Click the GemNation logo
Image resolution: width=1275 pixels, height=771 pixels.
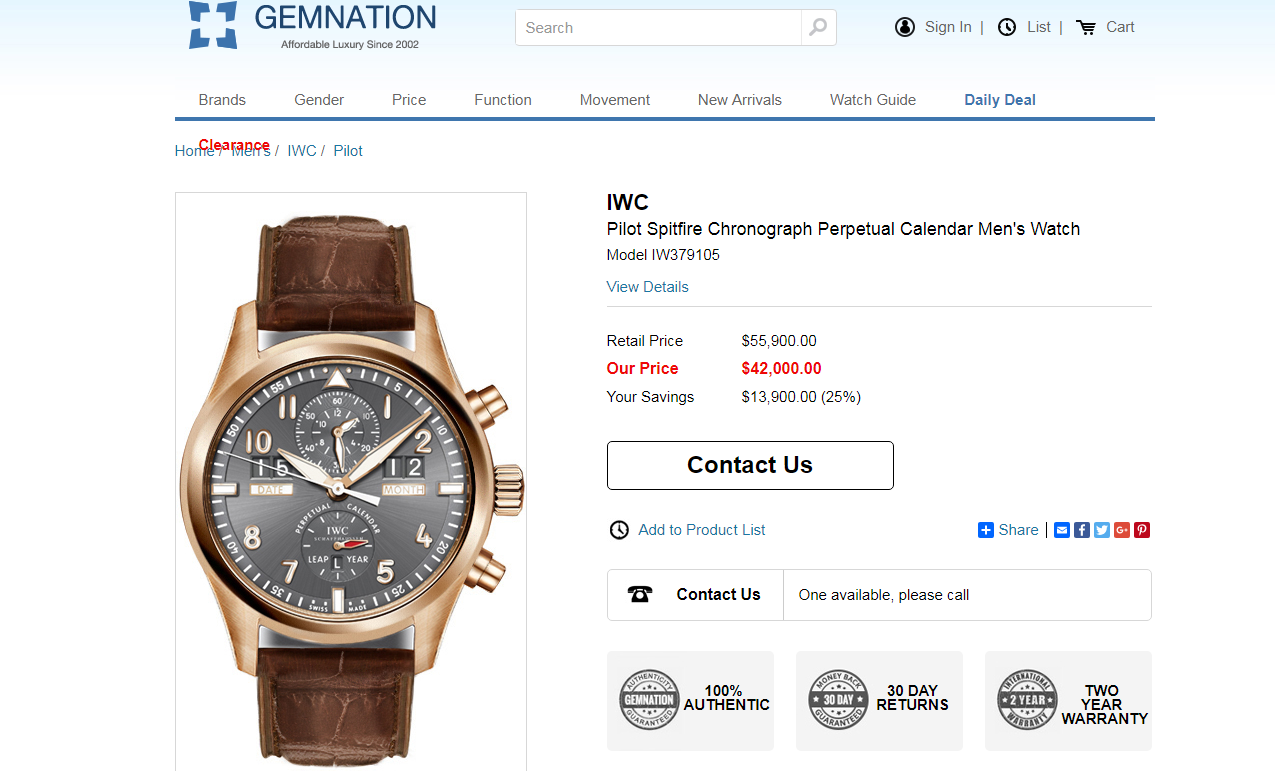point(313,26)
